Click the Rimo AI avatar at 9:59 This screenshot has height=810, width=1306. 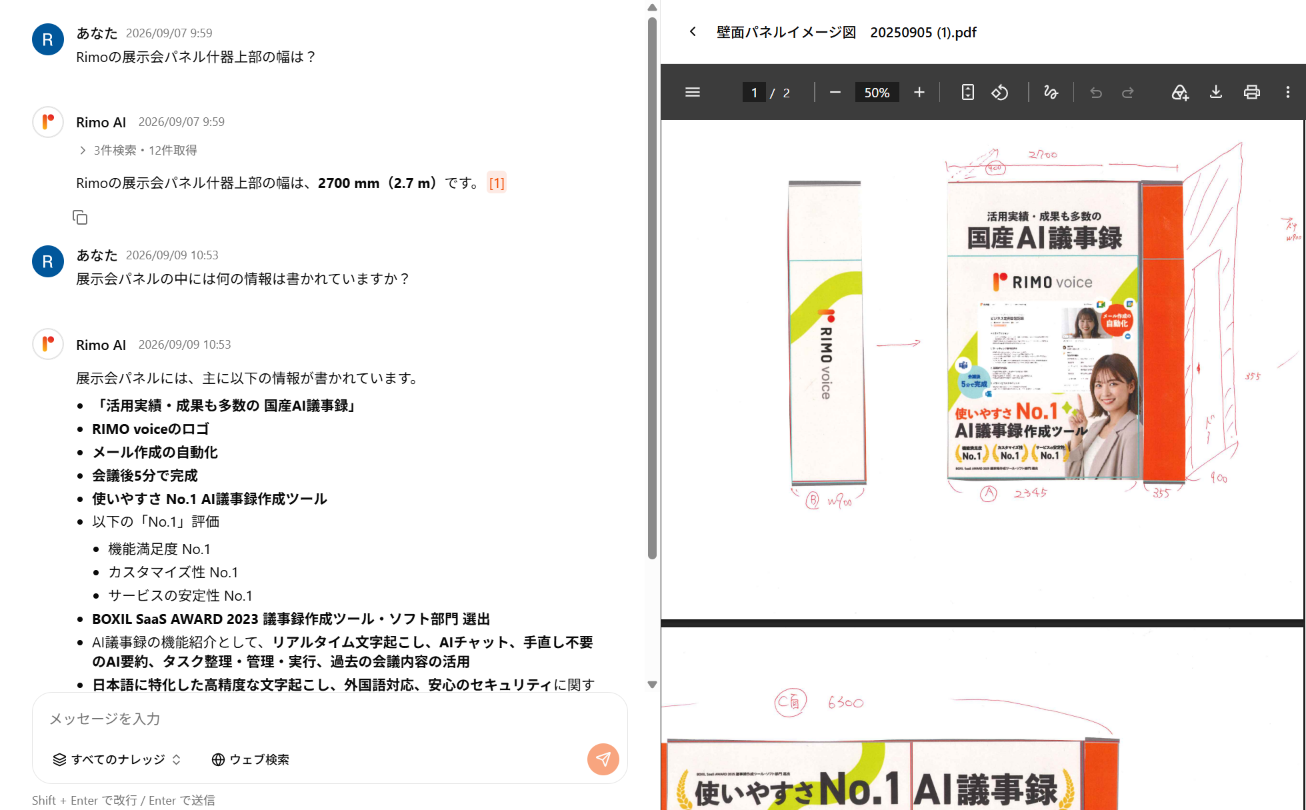coord(48,123)
